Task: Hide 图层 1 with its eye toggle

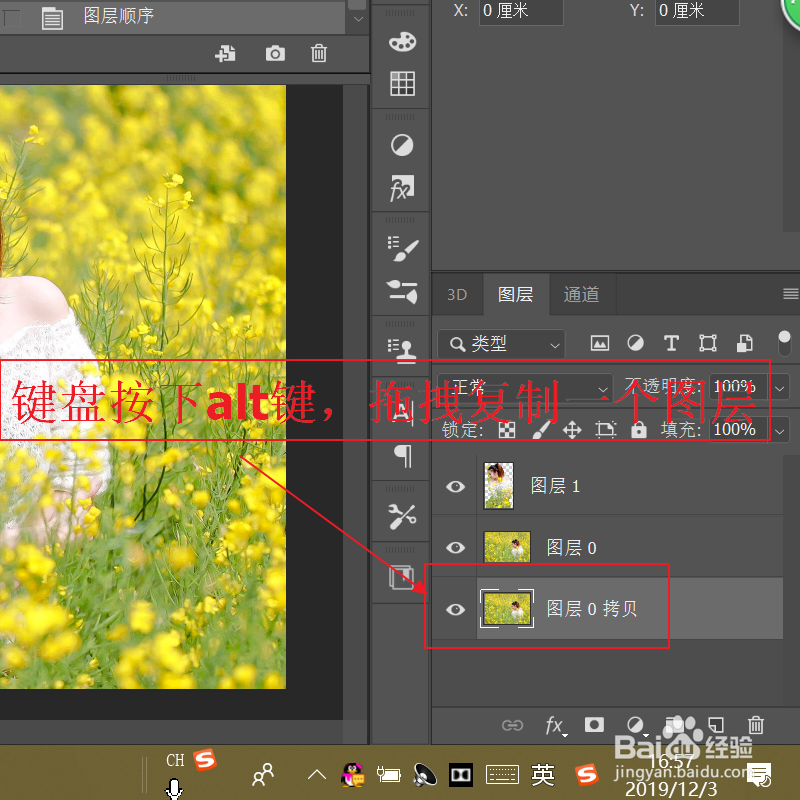Action: tap(455, 487)
